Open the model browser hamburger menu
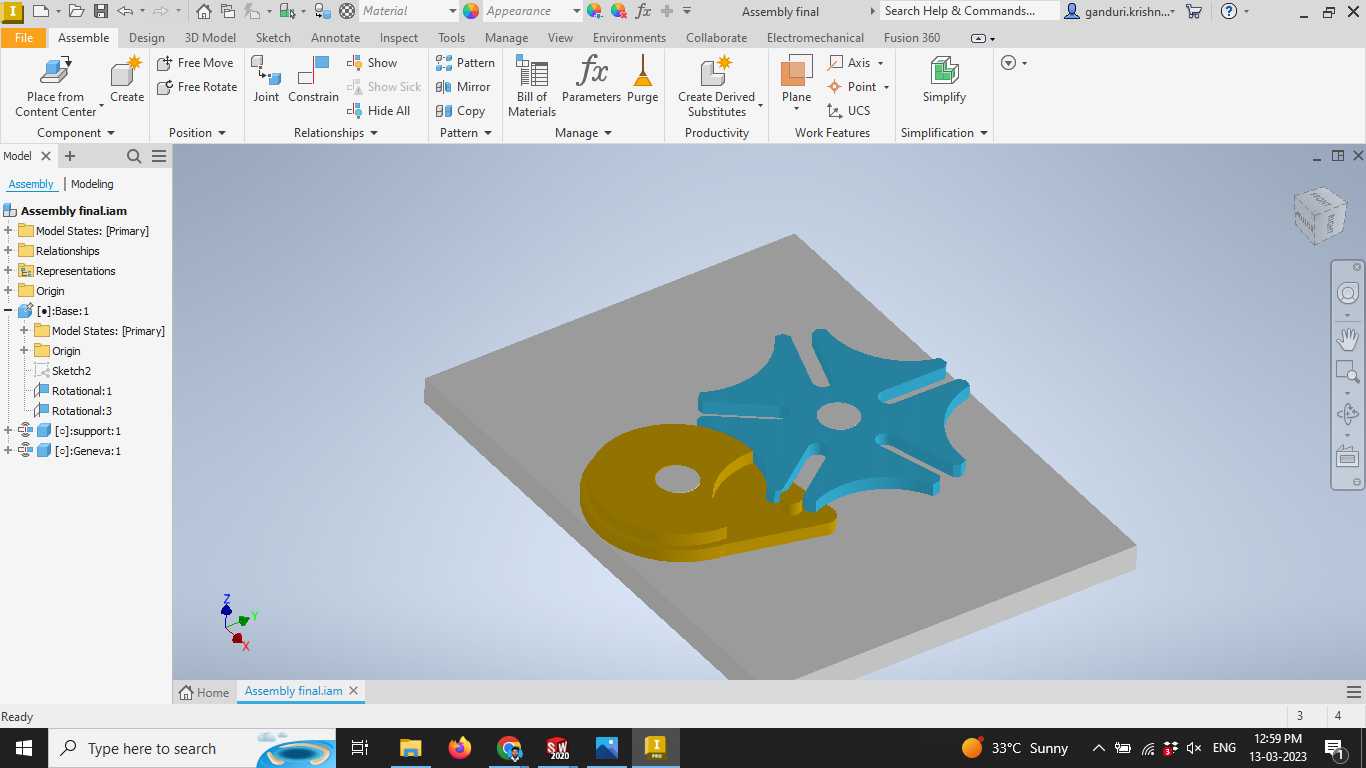The height and width of the screenshot is (768, 1366). (159, 156)
